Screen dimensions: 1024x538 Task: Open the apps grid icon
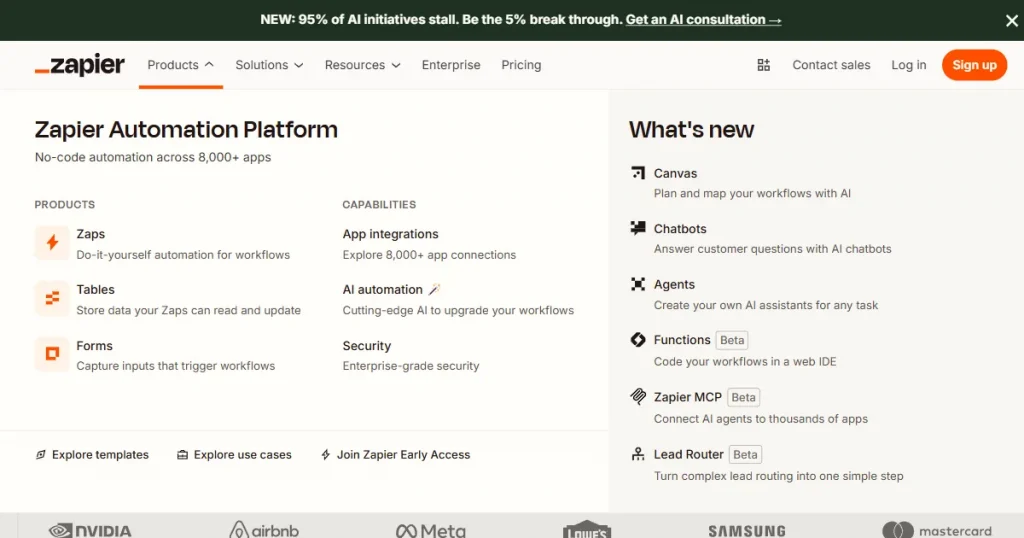(x=763, y=65)
